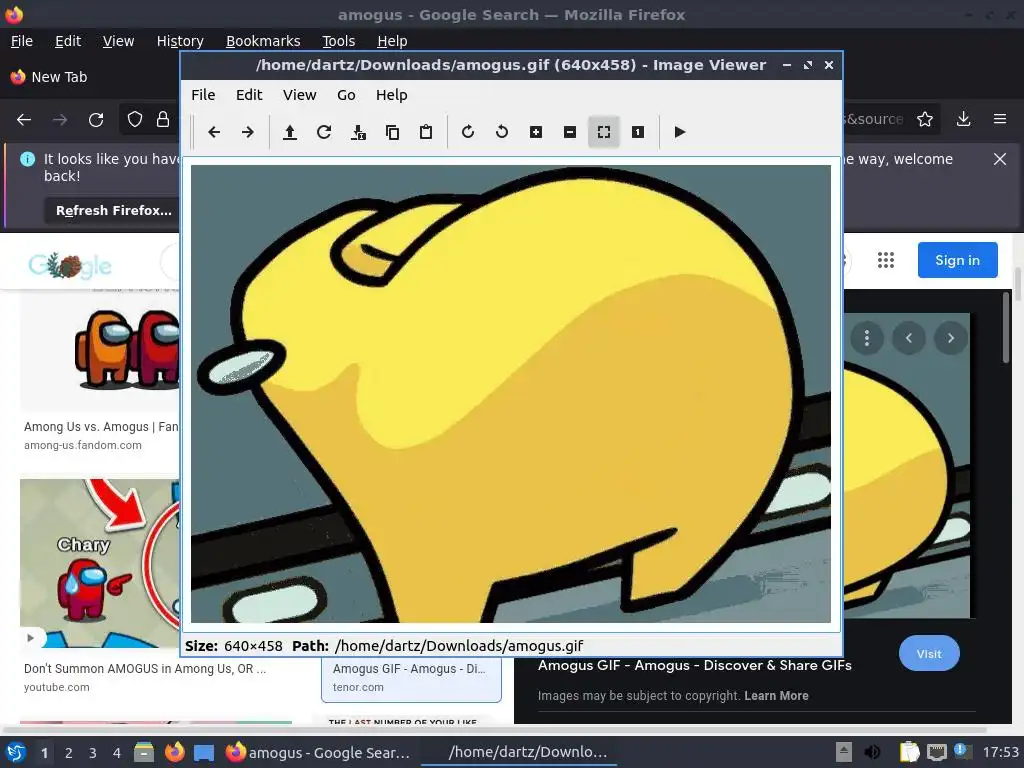The width and height of the screenshot is (1024, 768).
Task: Click the paste clipboard icon in viewer
Action: pos(426,132)
